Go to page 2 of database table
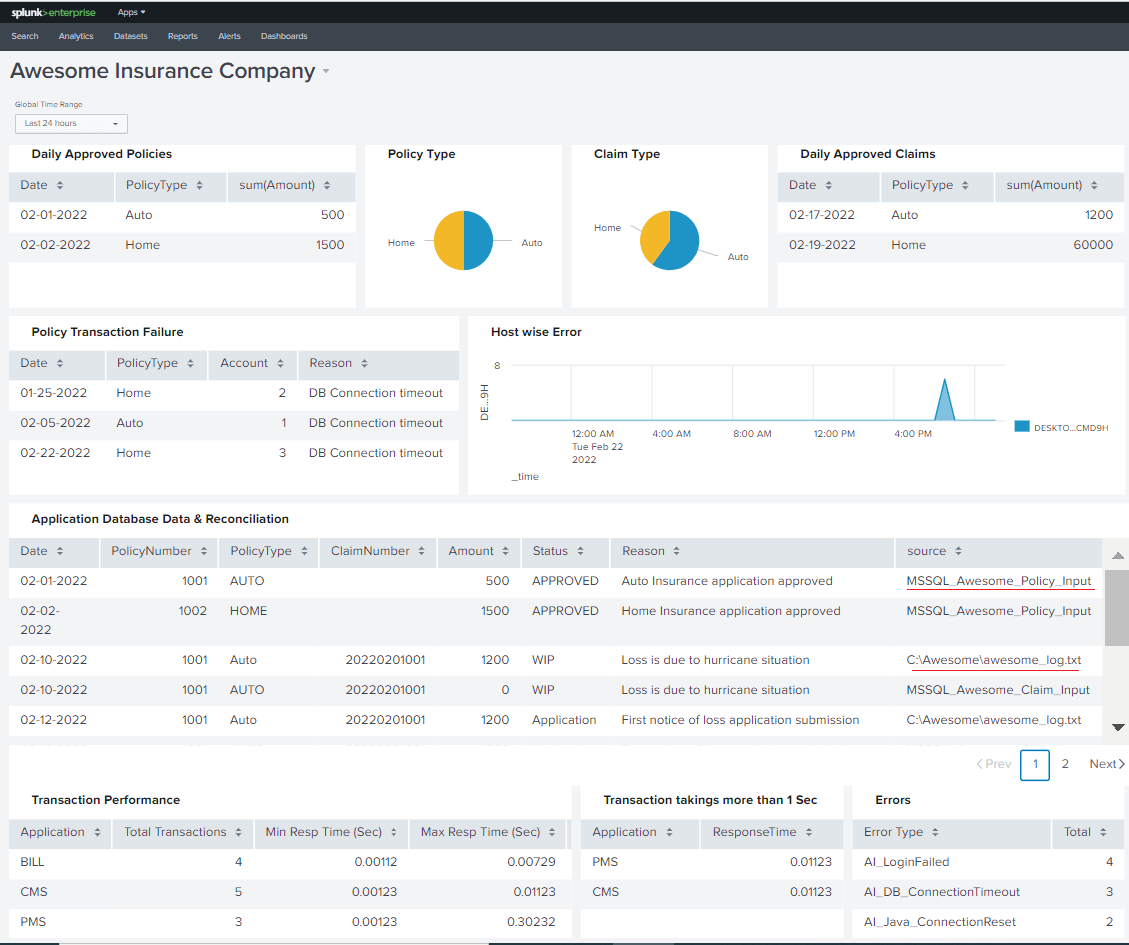1129x945 pixels. pos(1065,764)
